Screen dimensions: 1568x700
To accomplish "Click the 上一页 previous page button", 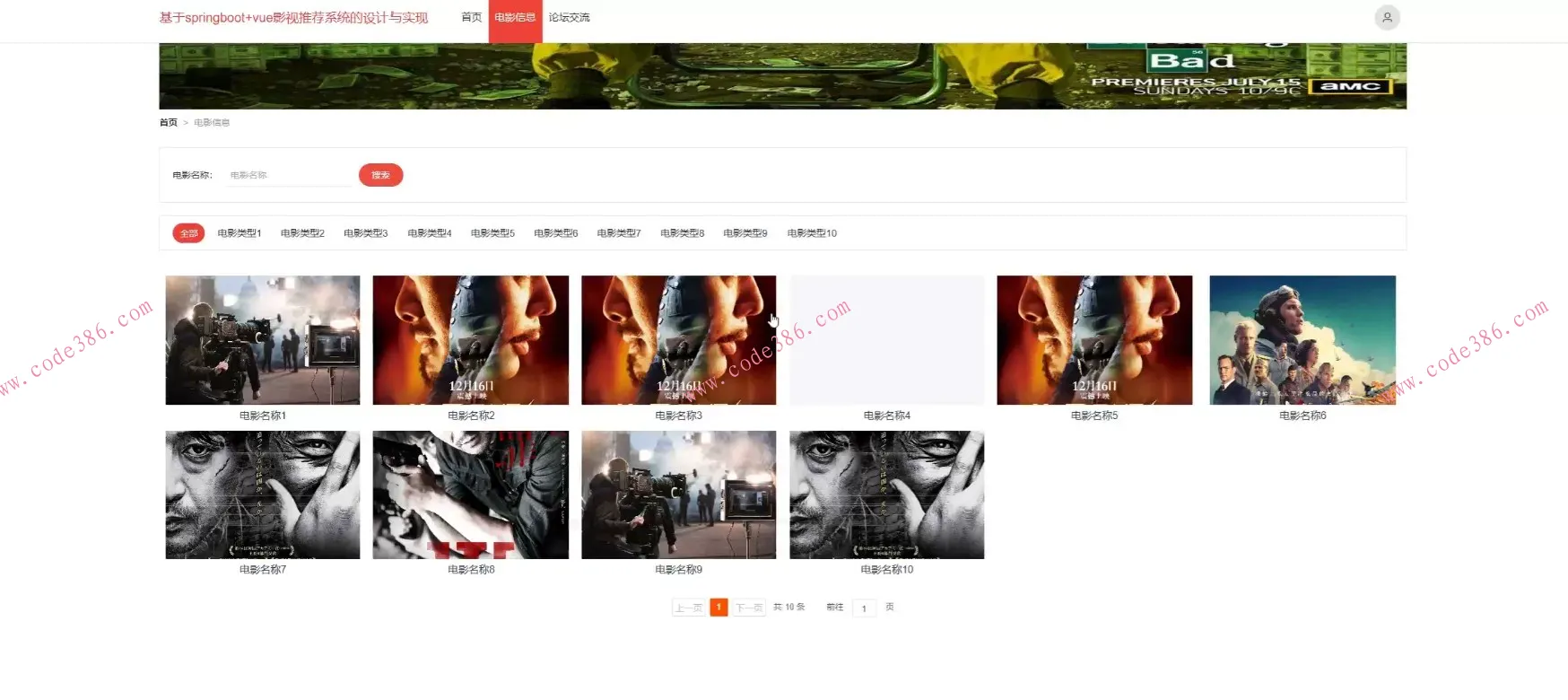I will (688, 608).
